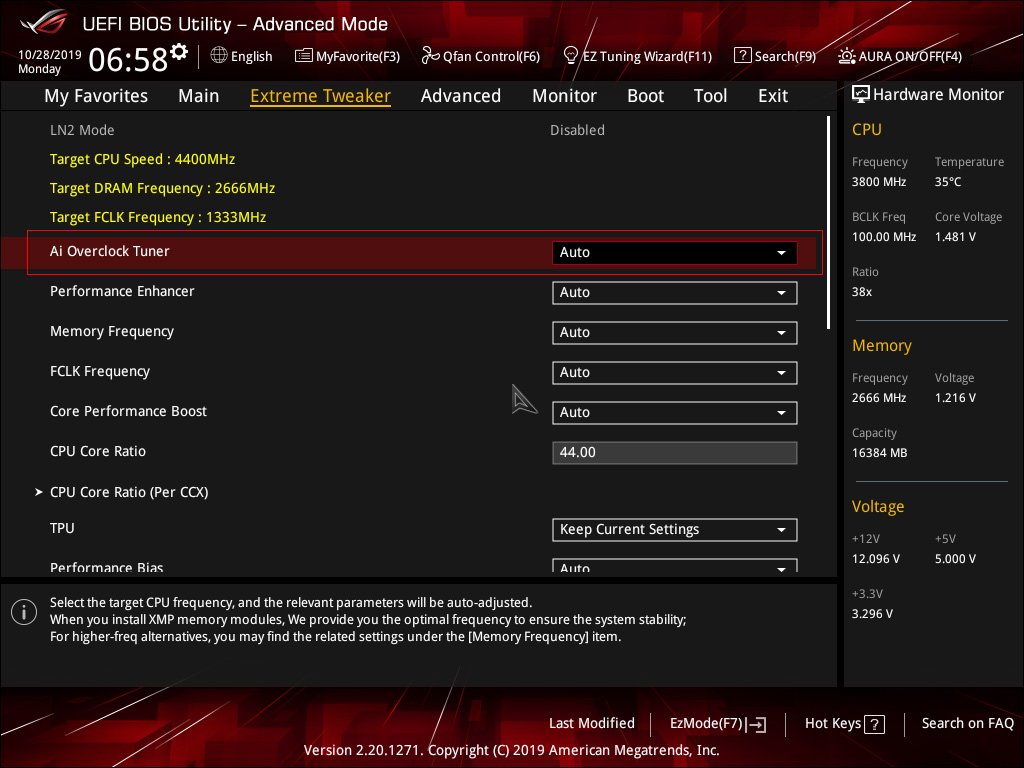Click the Ratio 38x value
Screen dimensions: 1024x768
[862, 291]
